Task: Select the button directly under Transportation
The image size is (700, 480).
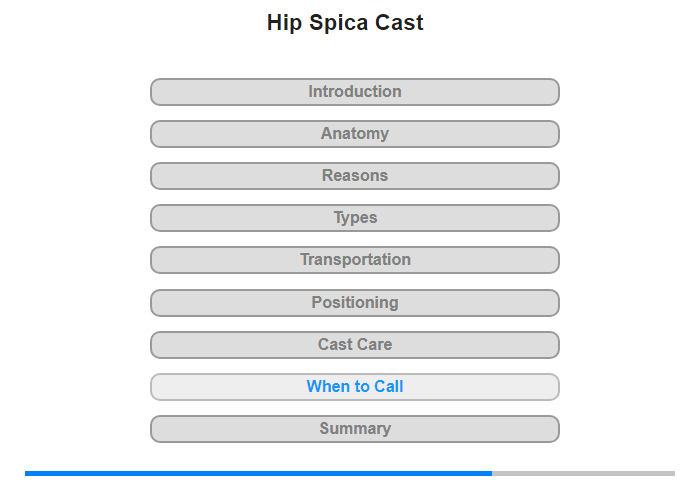Action: pos(355,303)
